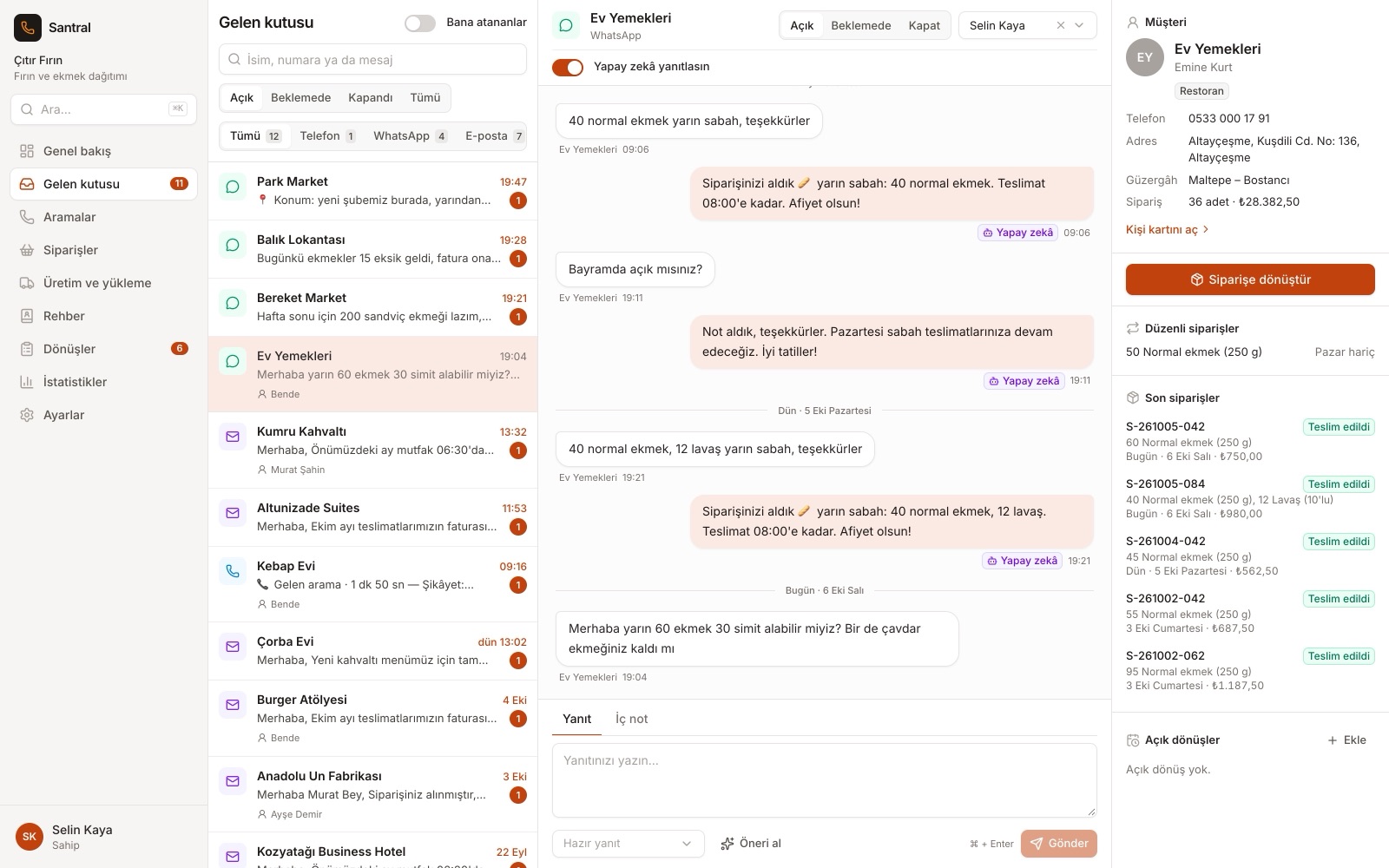
Task: Open Balık Lokantası conversation
Action: 372,249
